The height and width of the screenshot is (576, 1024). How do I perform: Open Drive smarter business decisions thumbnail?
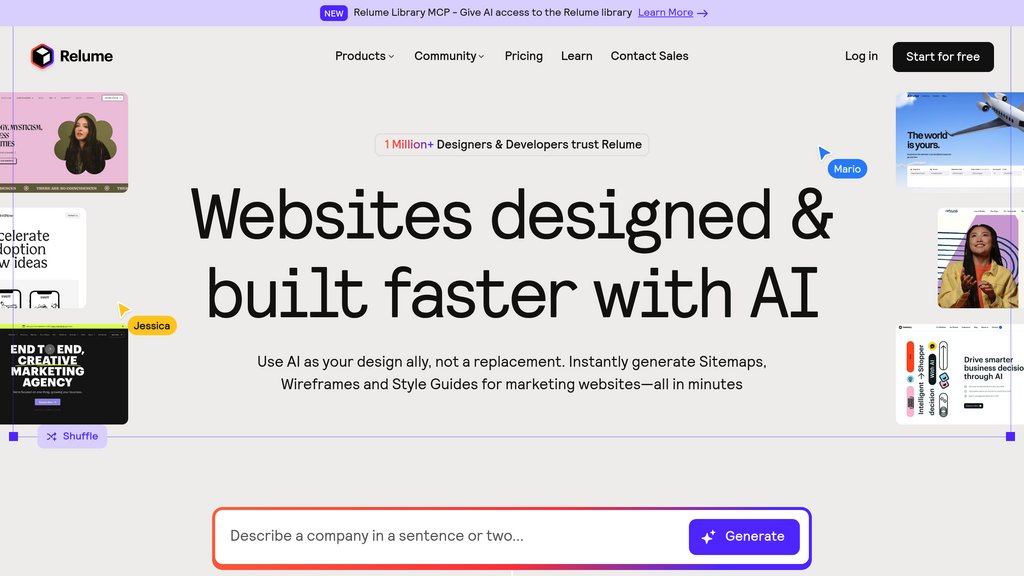tap(960, 374)
